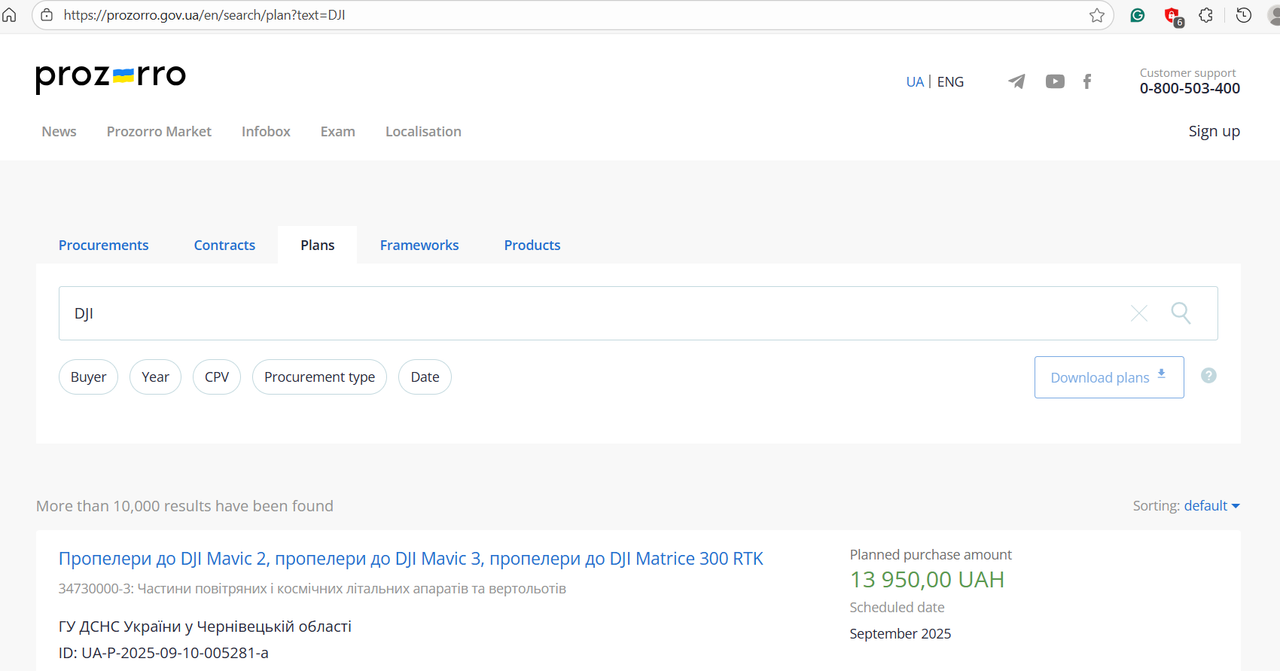Click the DJI search text field
The height and width of the screenshot is (671, 1280).
pyautogui.click(x=638, y=313)
